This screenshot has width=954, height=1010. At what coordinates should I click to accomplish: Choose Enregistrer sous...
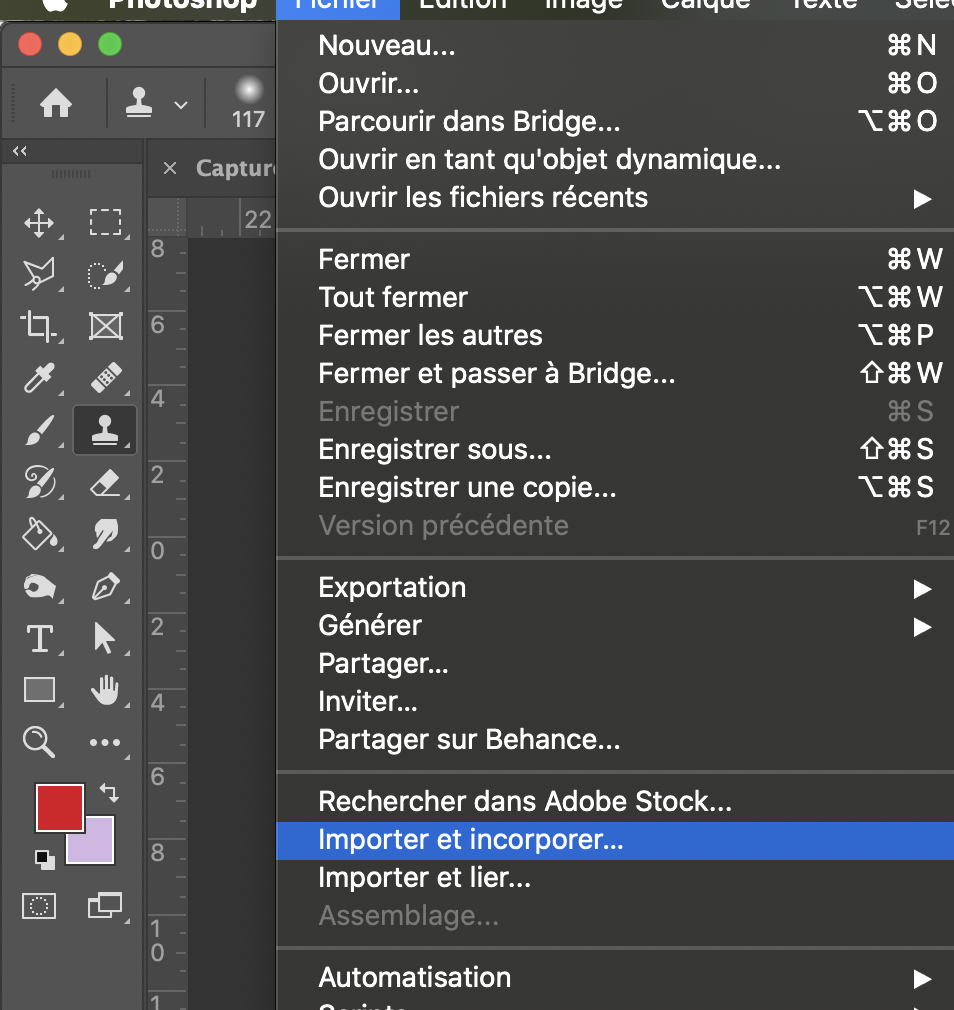tap(615, 450)
